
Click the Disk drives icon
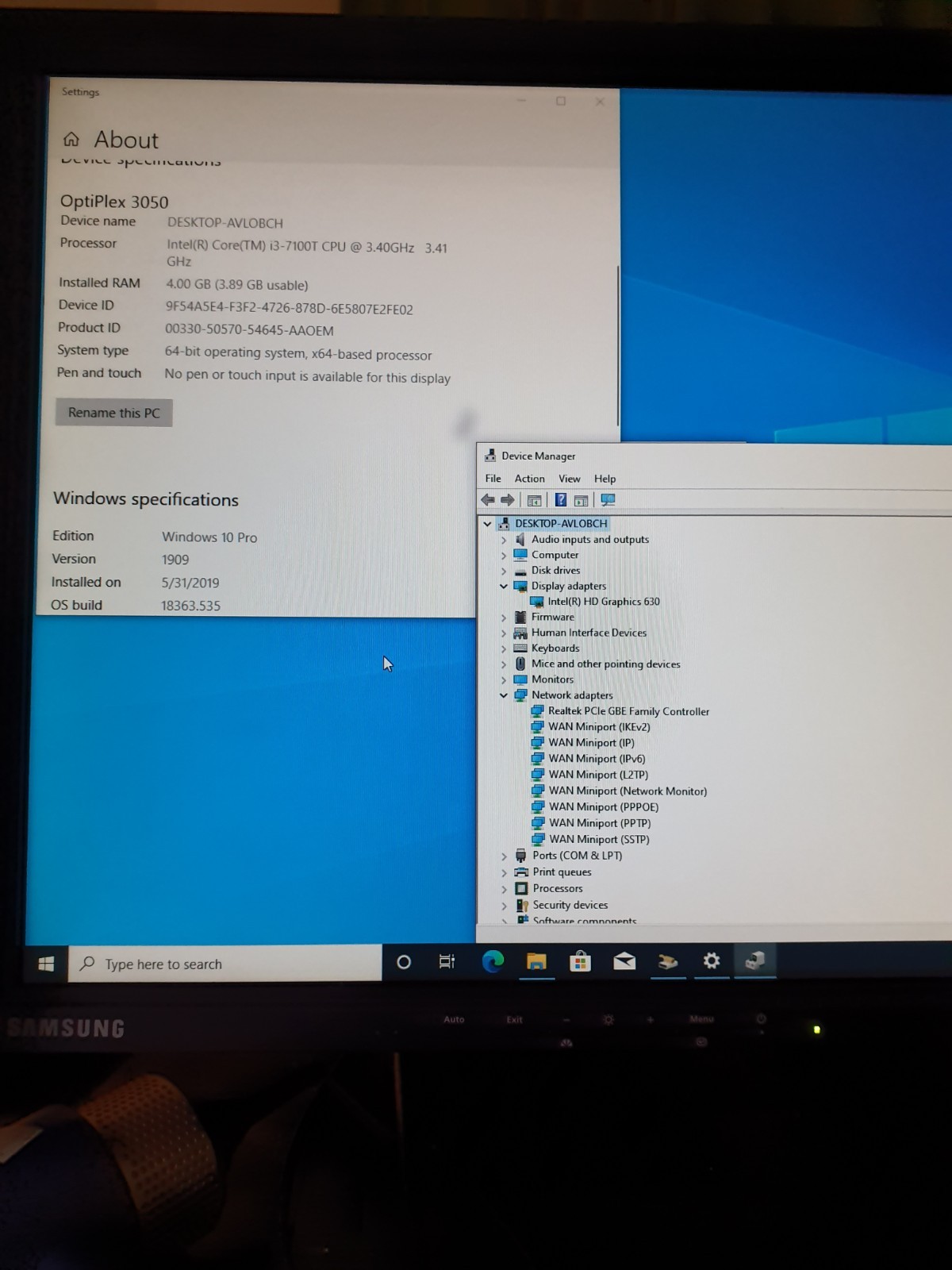click(520, 571)
